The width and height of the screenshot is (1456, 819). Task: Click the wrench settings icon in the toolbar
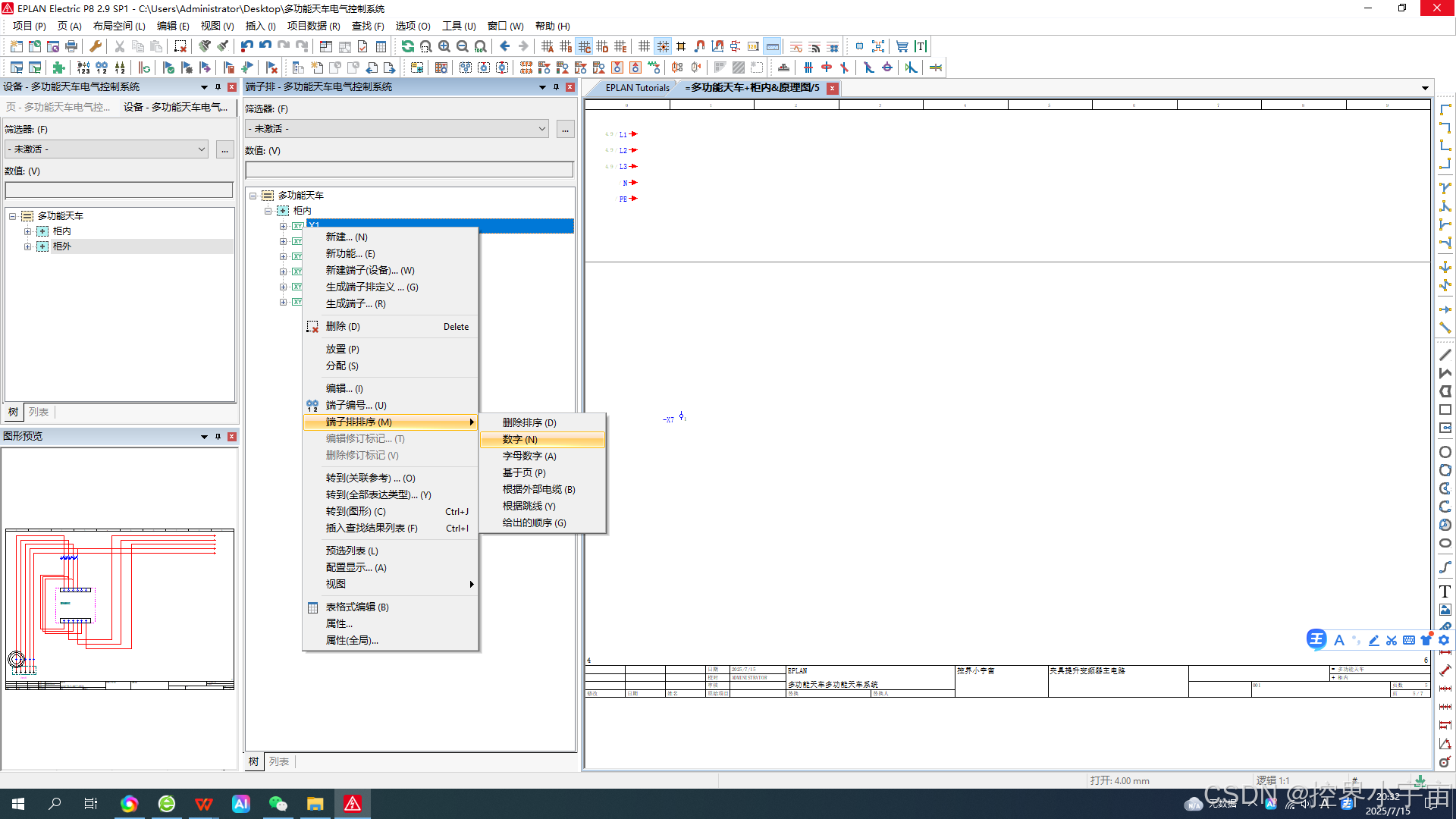(x=96, y=46)
